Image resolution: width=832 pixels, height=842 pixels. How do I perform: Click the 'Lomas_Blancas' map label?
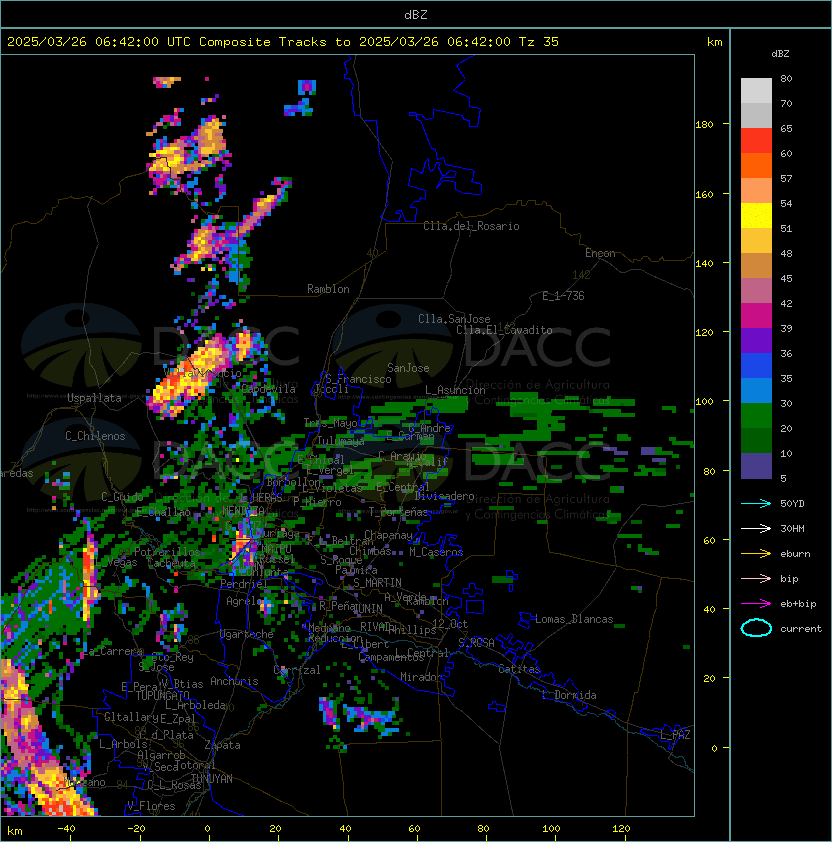tap(574, 619)
